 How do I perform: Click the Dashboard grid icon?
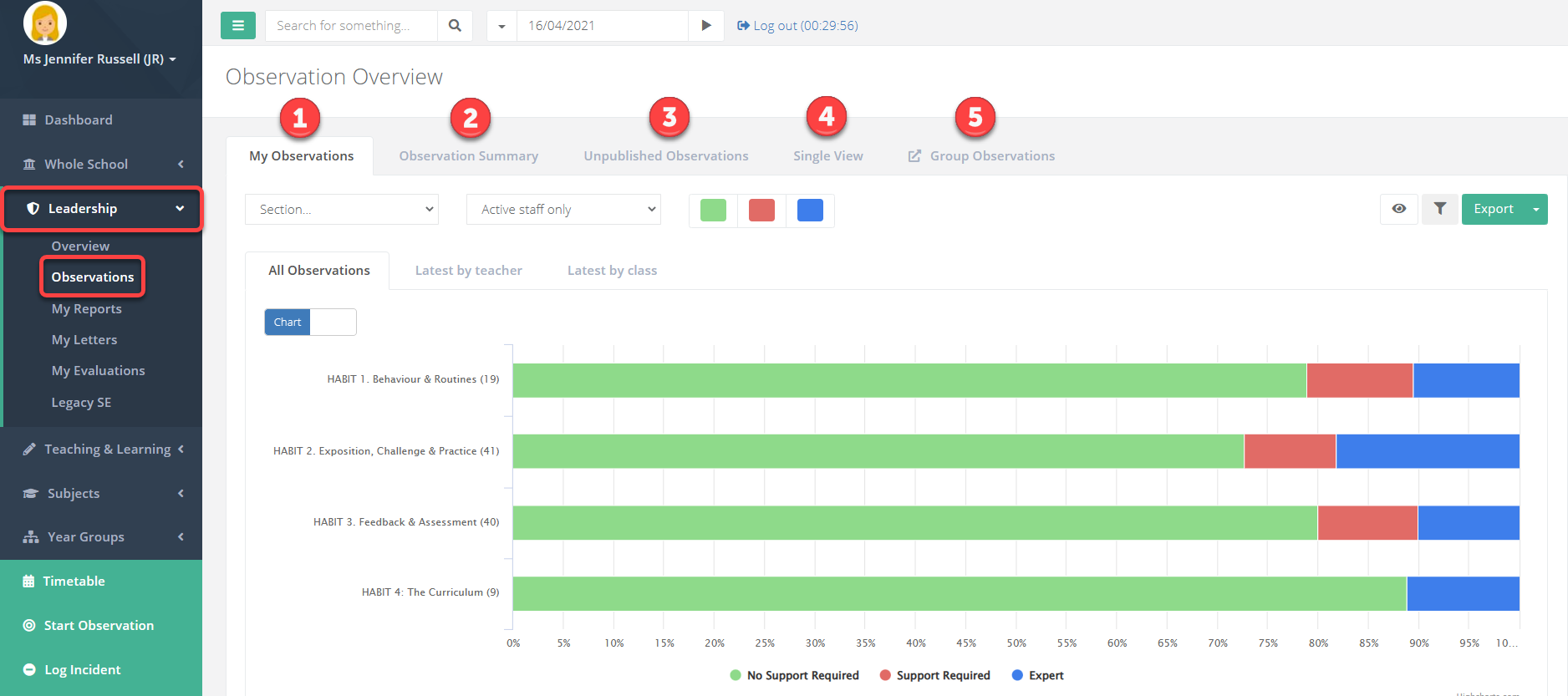pyautogui.click(x=29, y=120)
